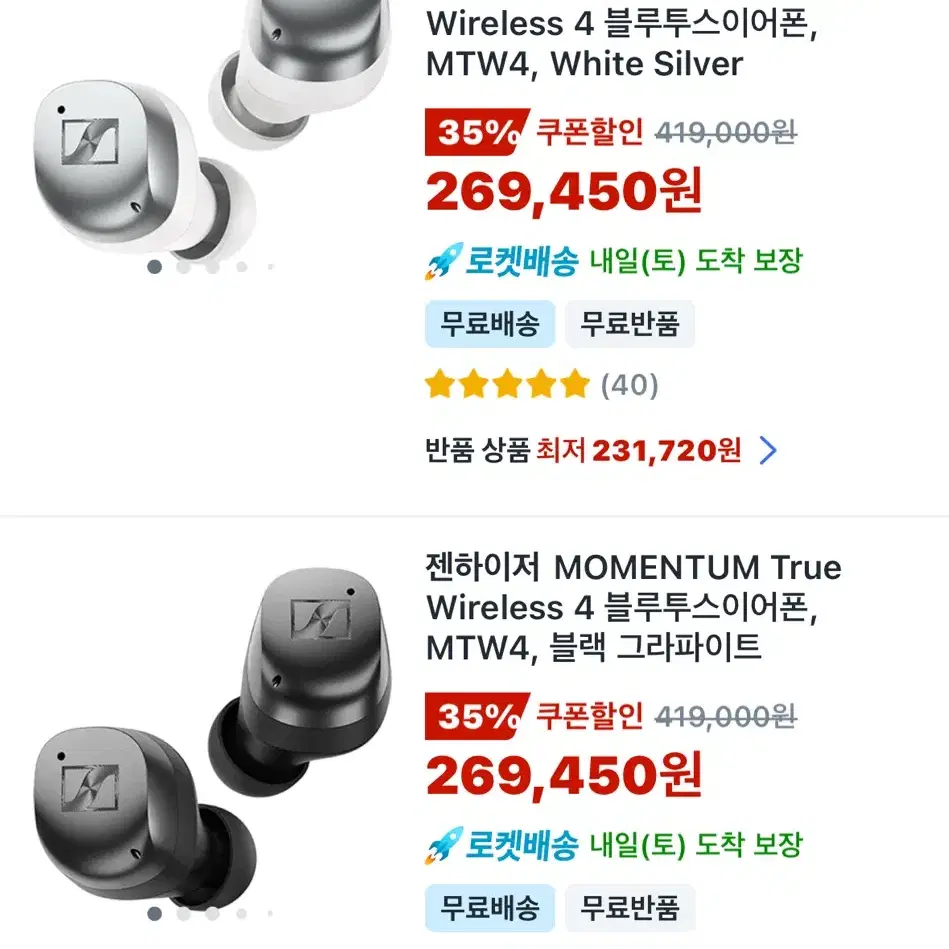Tap the 269,450원 price of Black Graphite earbuds
949x949 pixels.
(564, 775)
